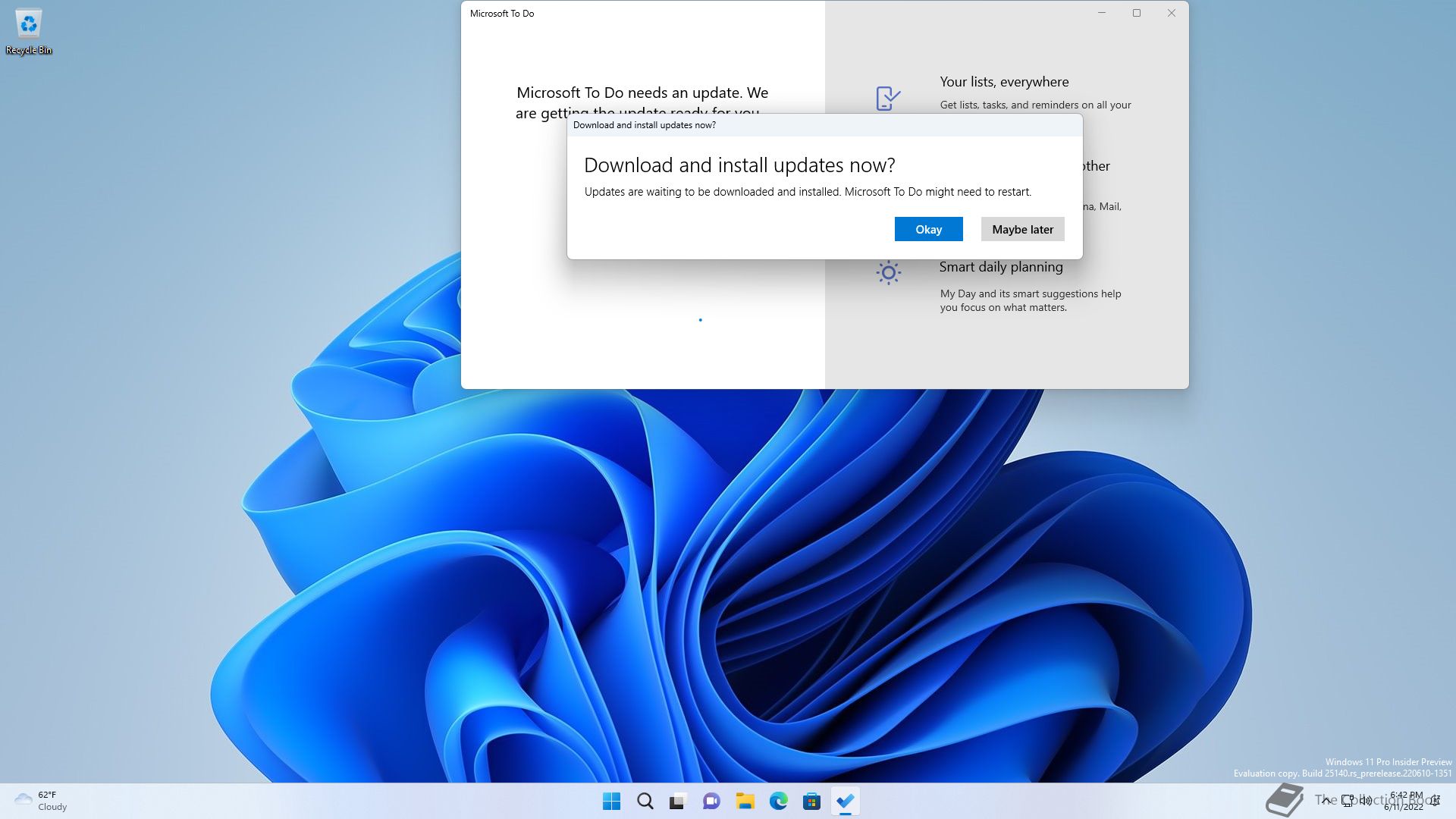Launch Microsoft Edge from the taskbar
The height and width of the screenshot is (819, 1456).
click(x=778, y=801)
